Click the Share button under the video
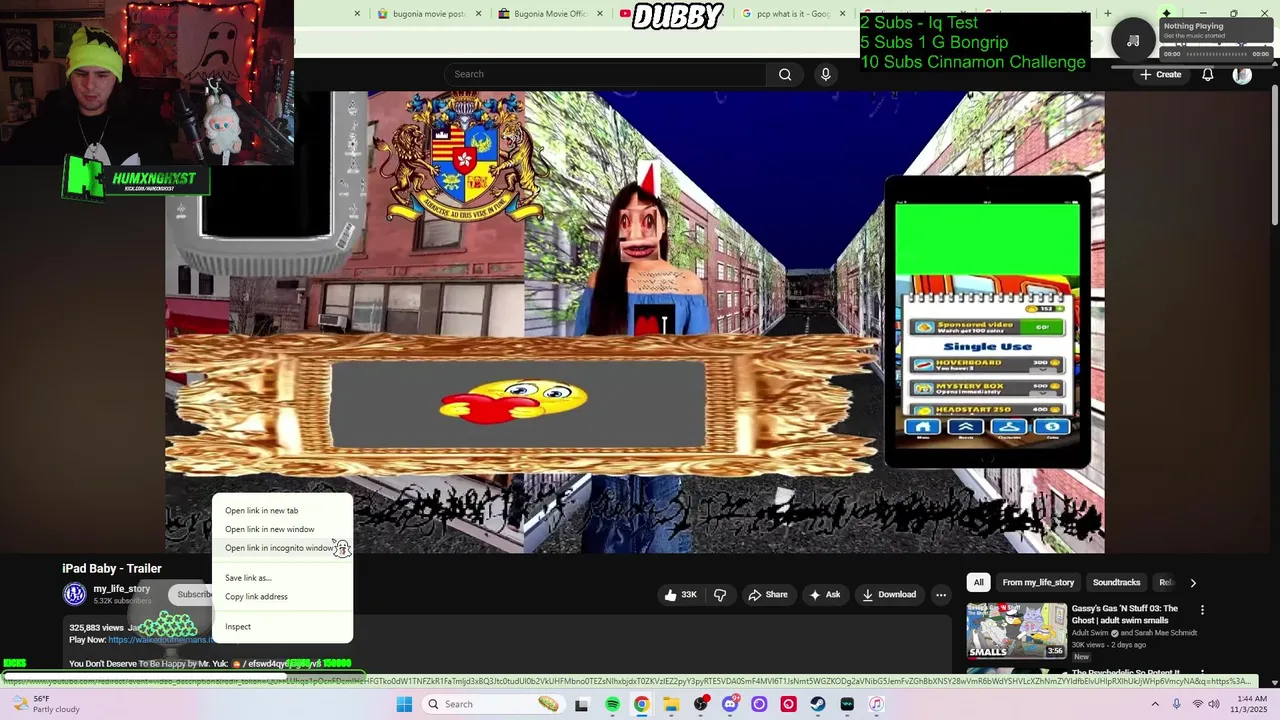Image resolution: width=1280 pixels, height=720 pixels. 767,595
